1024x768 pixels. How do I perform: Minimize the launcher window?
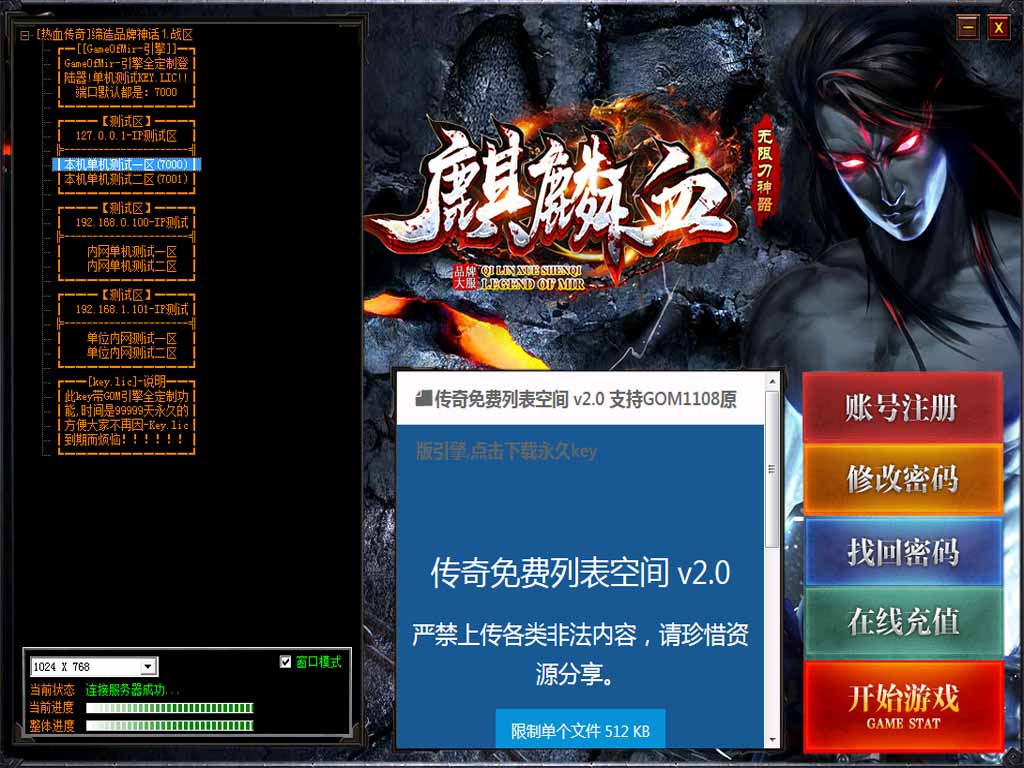coord(968,27)
